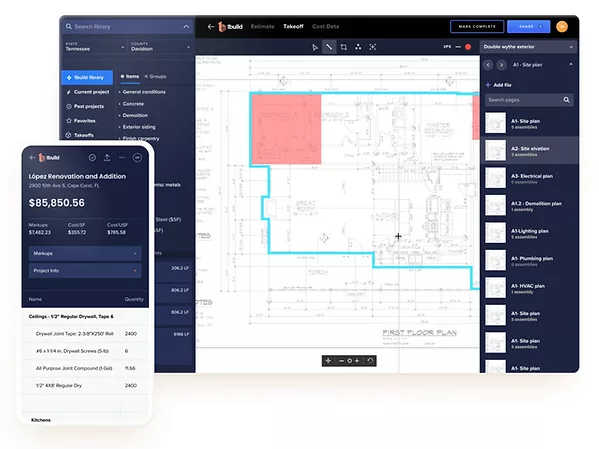The image size is (599, 449).
Task: Click the checkmark icon in mobile header
Action: coord(92,157)
